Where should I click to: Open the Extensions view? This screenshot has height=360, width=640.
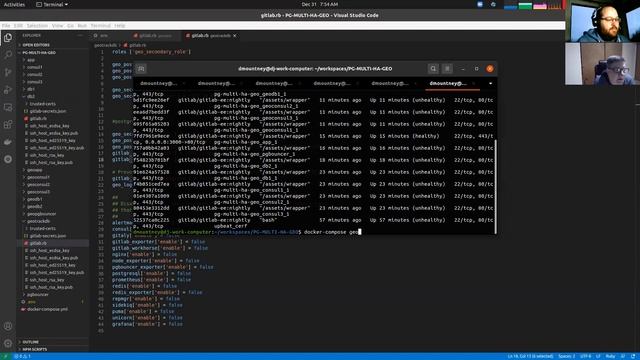click(8, 124)
